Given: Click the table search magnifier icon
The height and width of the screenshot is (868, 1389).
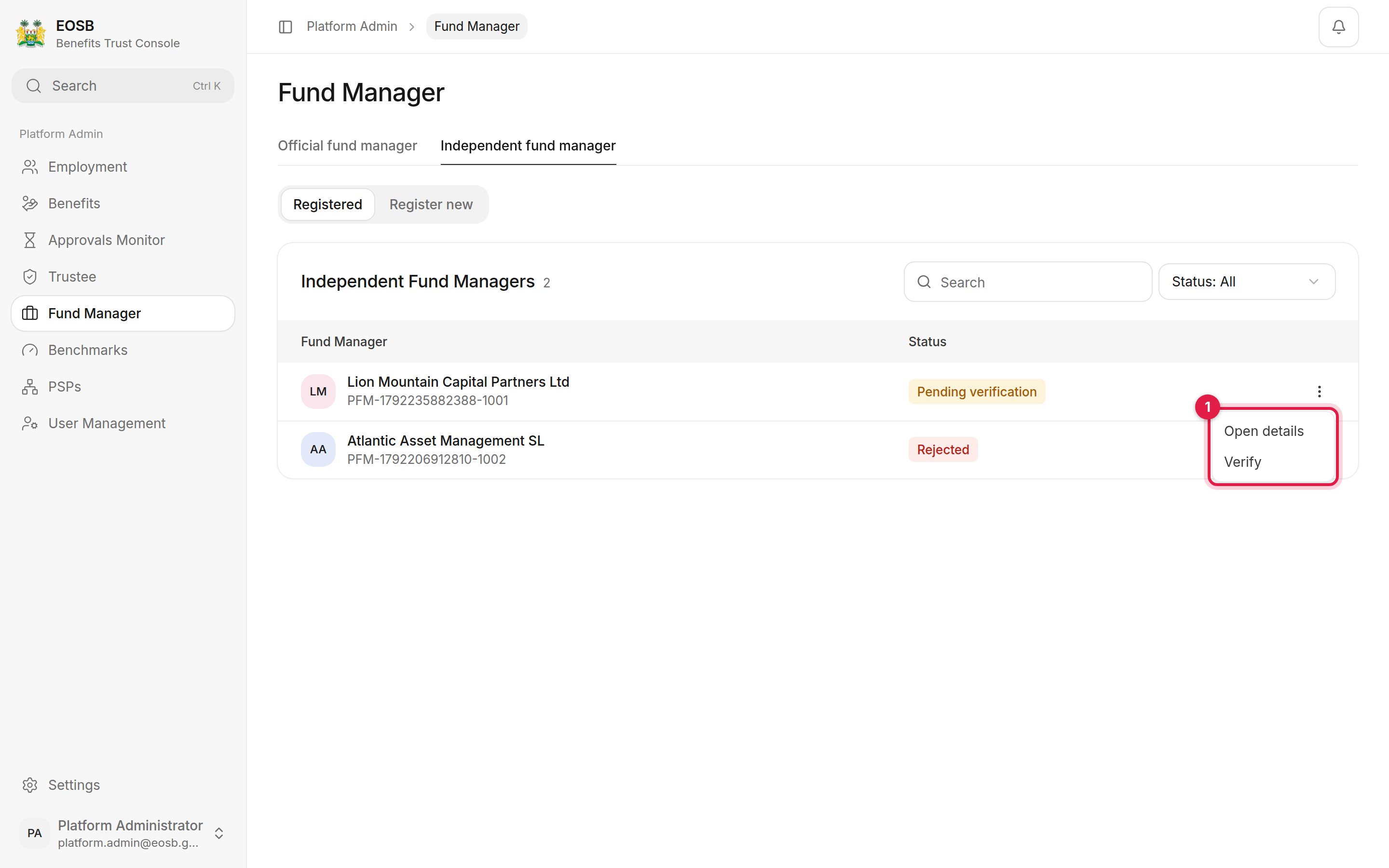Looking at the screenshot, I should (924, 282).
